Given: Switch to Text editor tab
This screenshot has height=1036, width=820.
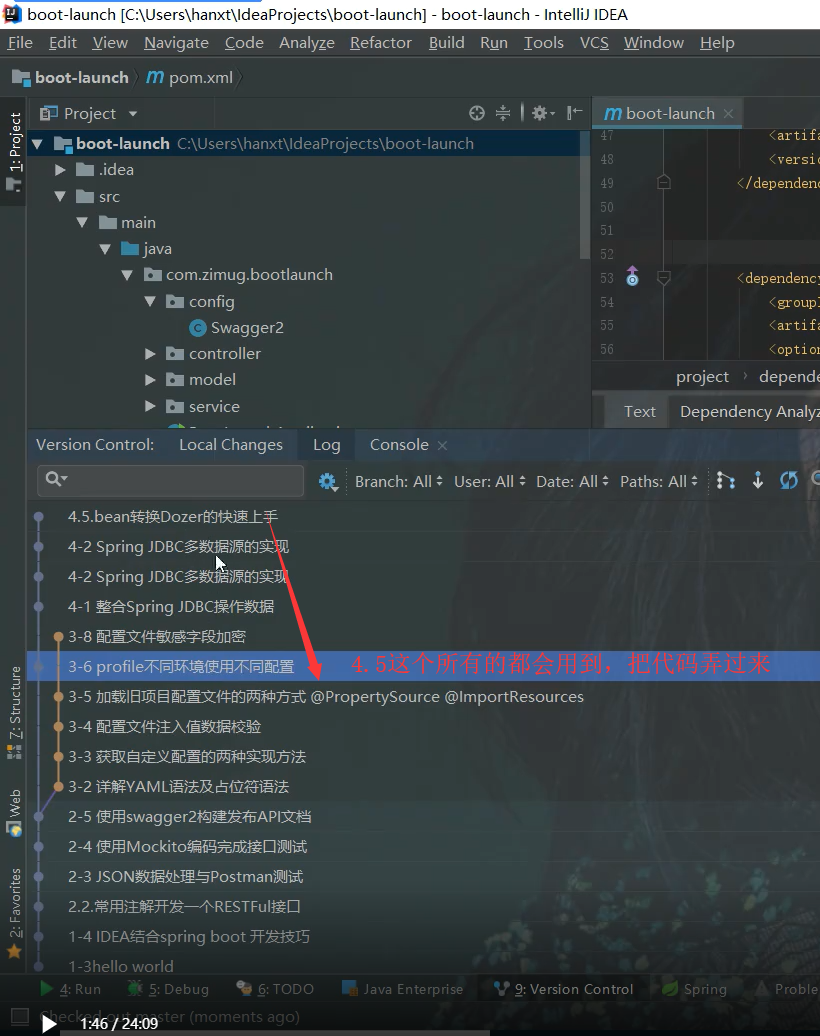Looking at the screenshot, I should point(640,412).
